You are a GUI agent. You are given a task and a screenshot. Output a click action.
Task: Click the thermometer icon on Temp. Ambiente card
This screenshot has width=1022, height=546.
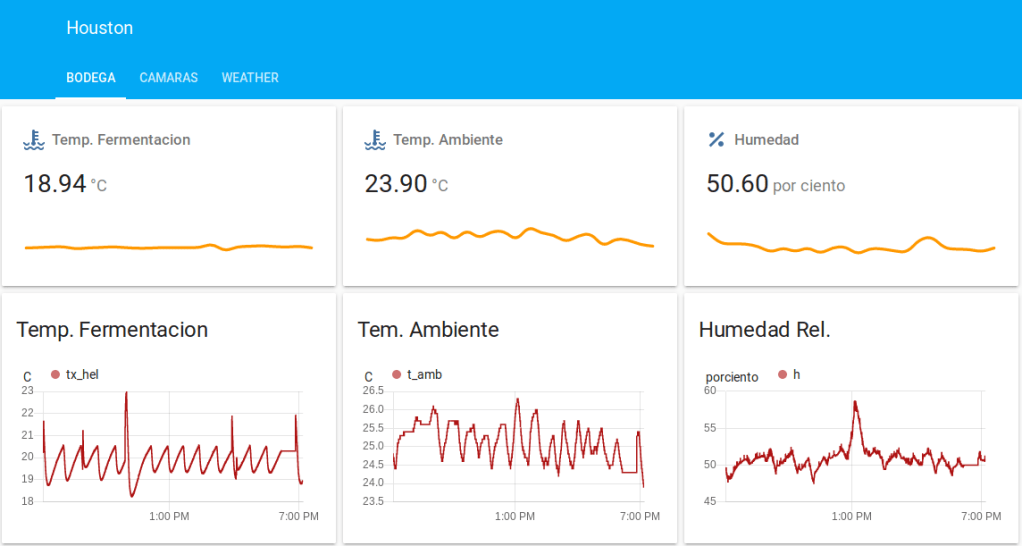[375, 140]
